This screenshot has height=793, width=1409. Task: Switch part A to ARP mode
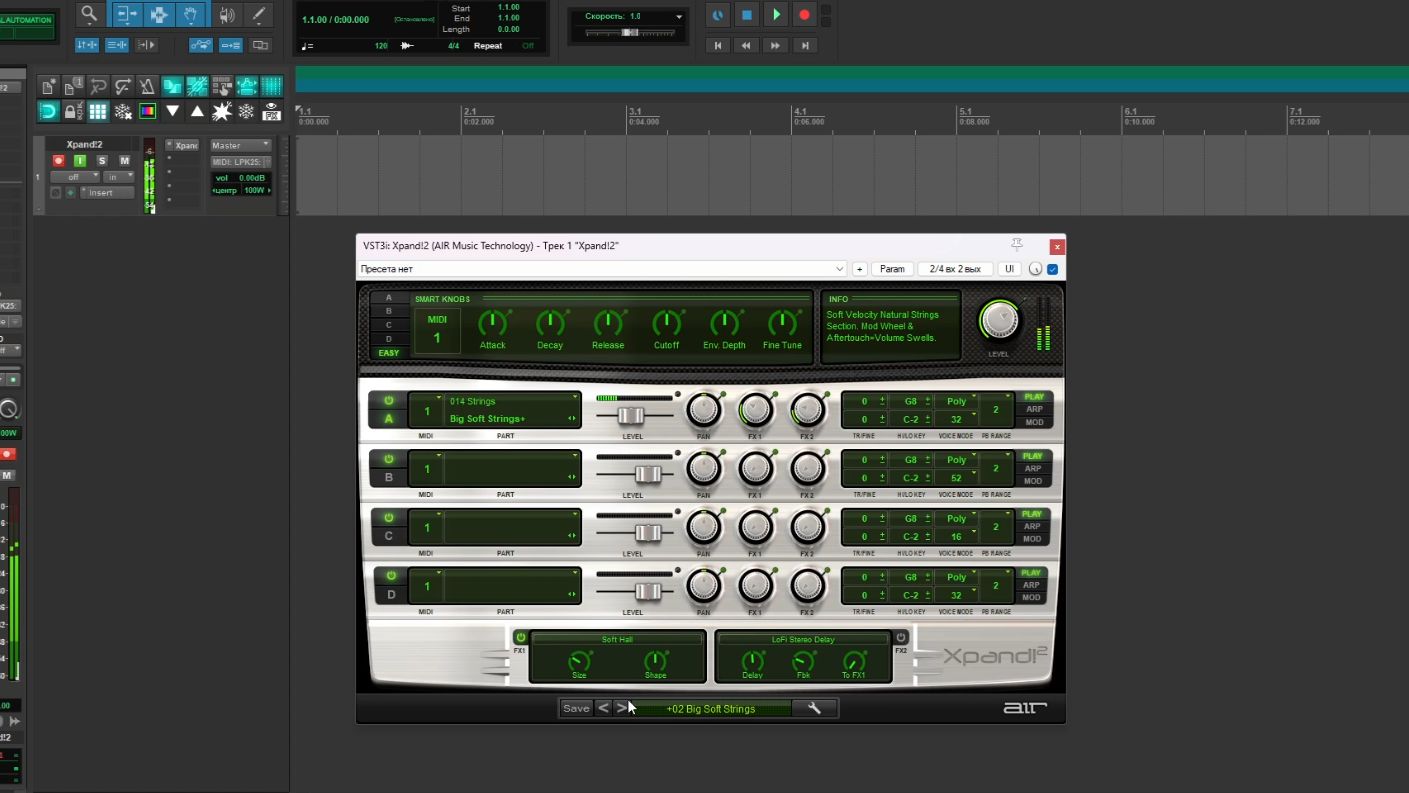point(1033,409)
